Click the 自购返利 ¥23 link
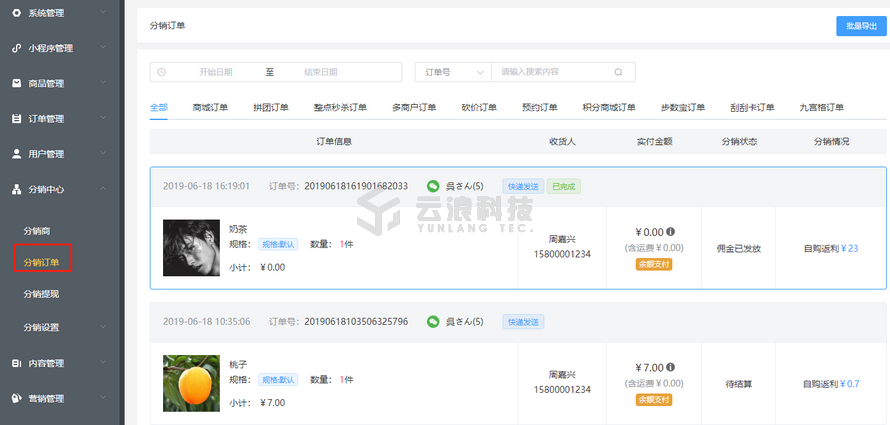Screen dimensions: 890x425 tap(831, 248)
